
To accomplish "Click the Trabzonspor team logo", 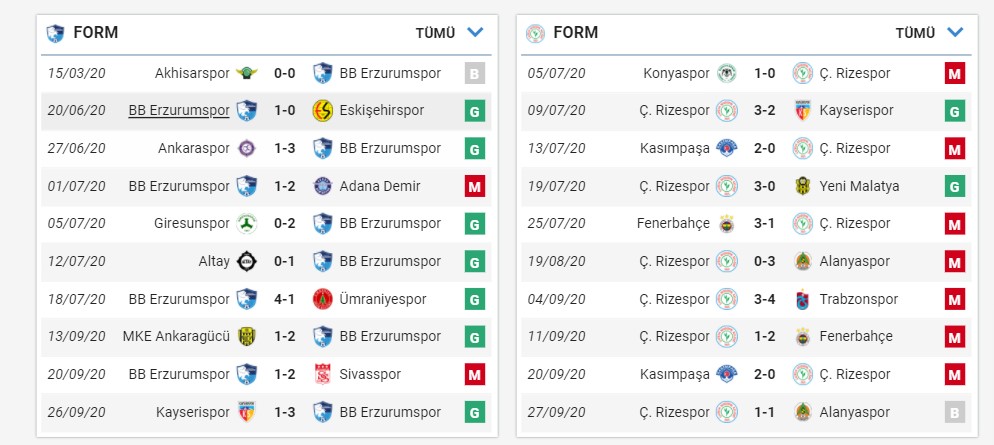I will pyautogui.click(x=802, y=299).
